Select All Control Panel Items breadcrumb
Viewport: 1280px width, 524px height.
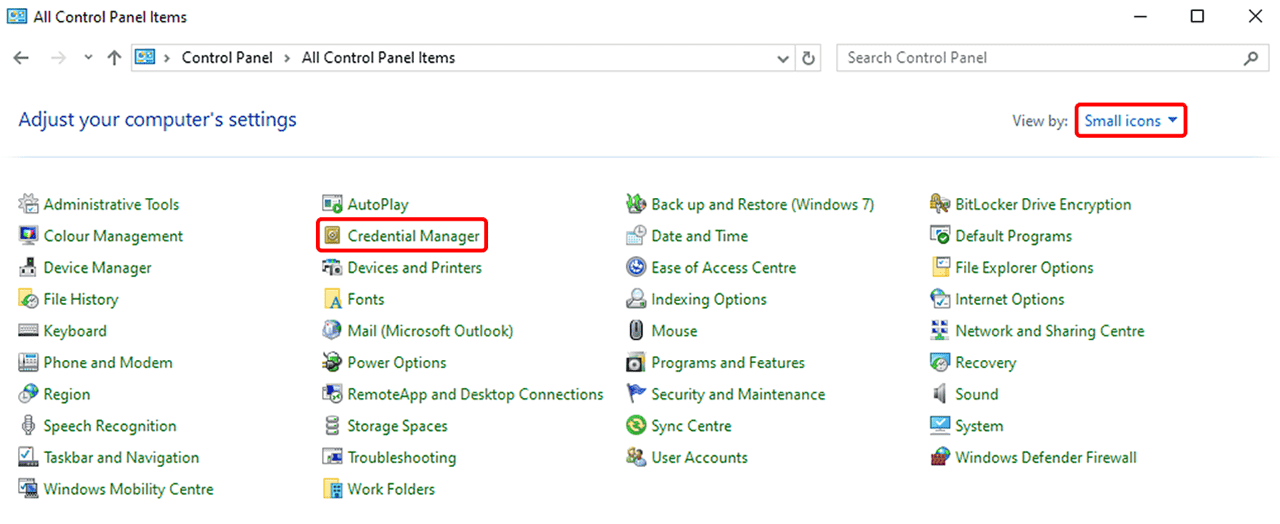point(378,58)
